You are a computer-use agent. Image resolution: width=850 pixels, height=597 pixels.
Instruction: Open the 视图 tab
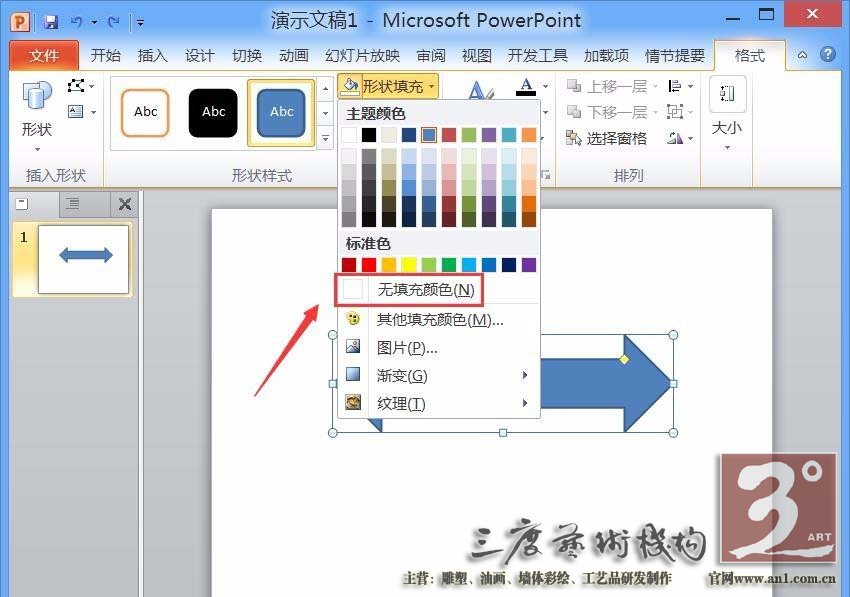[x=476, y=55]
